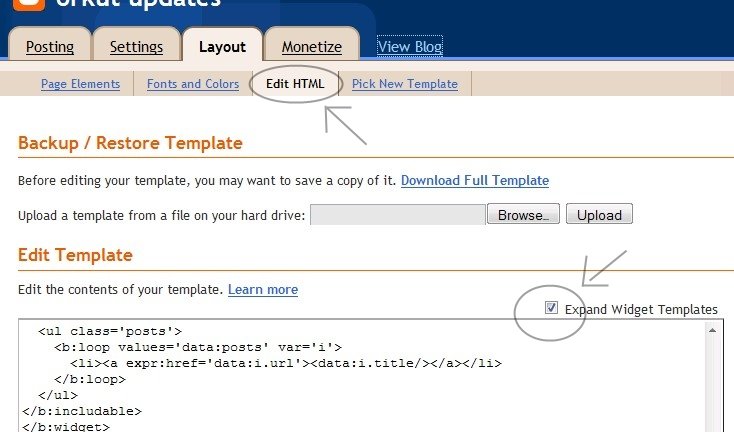Image resolution: width=734 pixels, height=432 pixels.
Task: Open the Posting tab
Action: [50, 47]
